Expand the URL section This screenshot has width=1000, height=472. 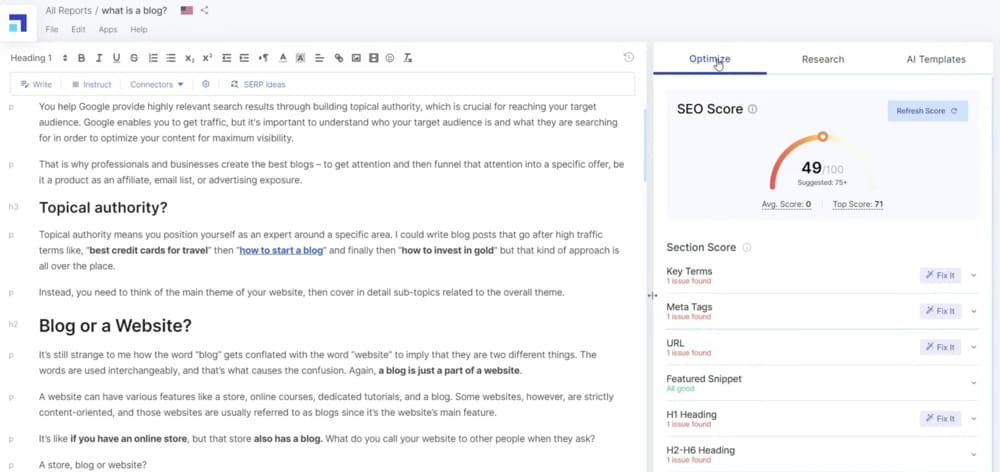coord(973,347)
